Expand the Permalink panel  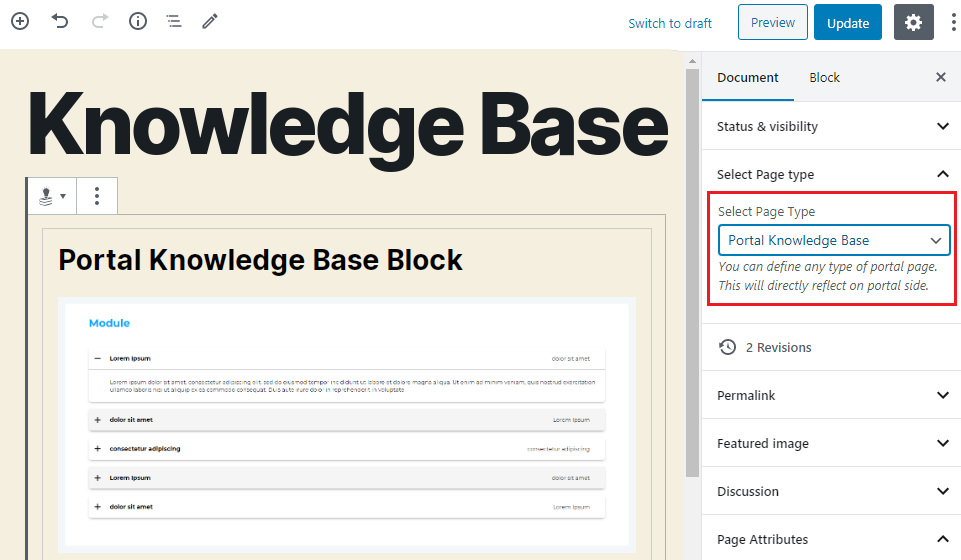click(831, 395)
